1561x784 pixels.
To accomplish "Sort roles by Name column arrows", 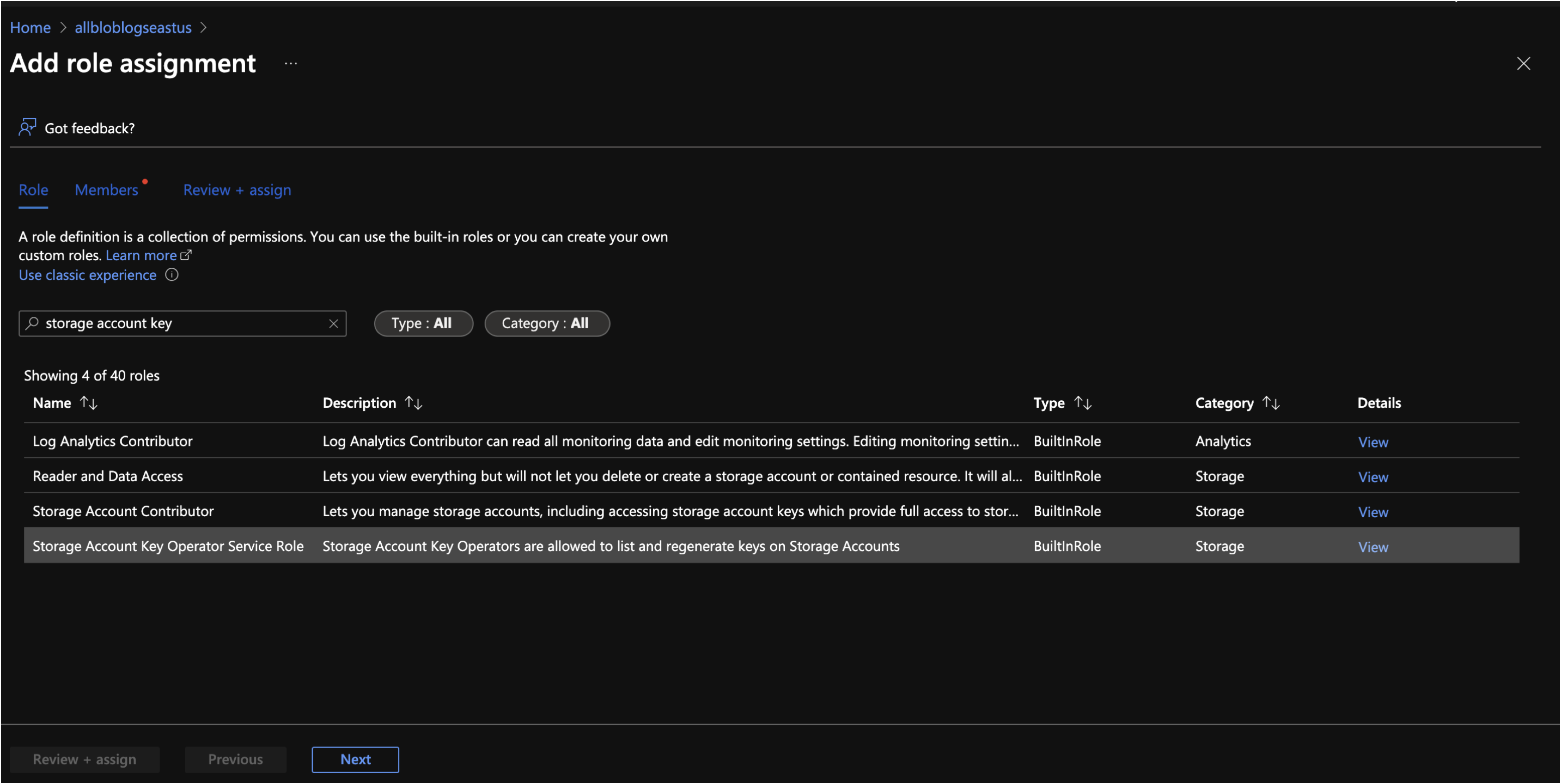I will (x=89, y=403).
